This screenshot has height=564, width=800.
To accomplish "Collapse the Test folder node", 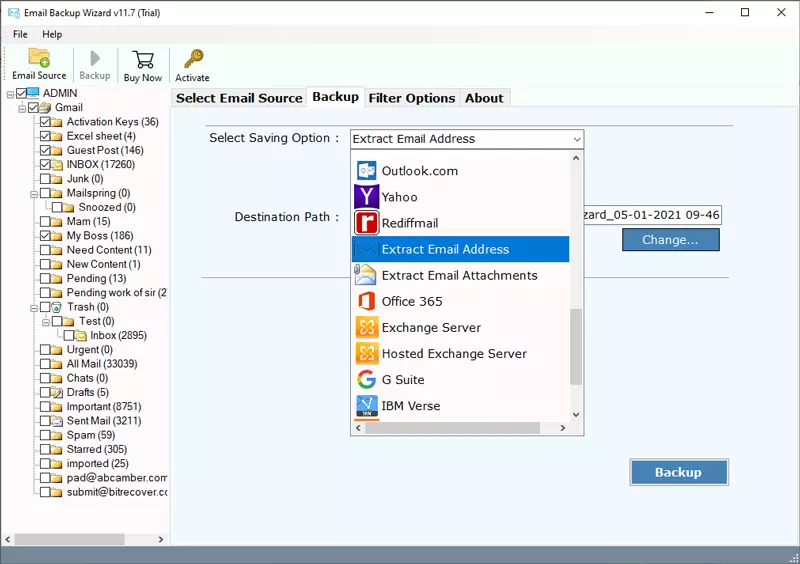I will 45,322.
